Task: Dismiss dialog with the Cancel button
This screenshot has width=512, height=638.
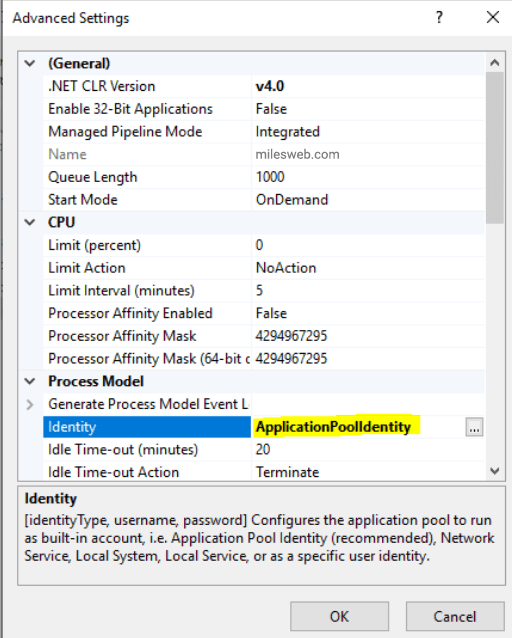Action: click(455, 616)
